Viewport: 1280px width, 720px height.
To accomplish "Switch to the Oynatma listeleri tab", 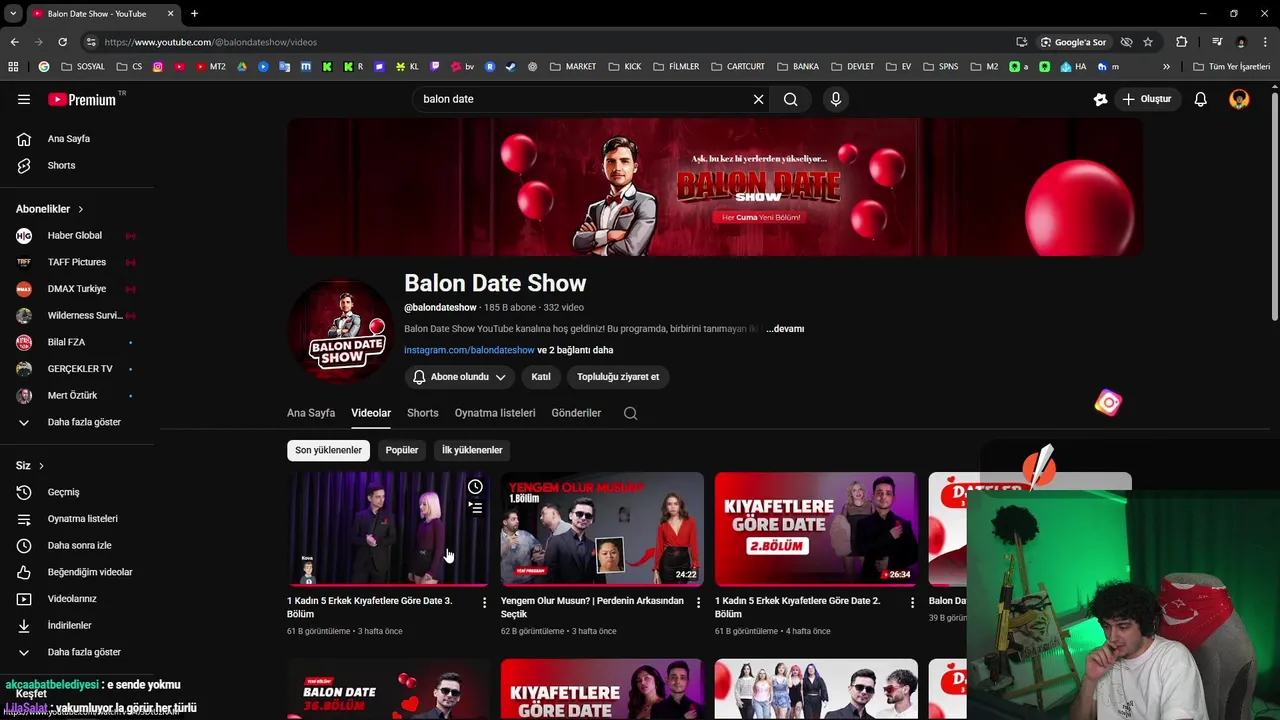I will pyautogui.click(x=495, y=413).
